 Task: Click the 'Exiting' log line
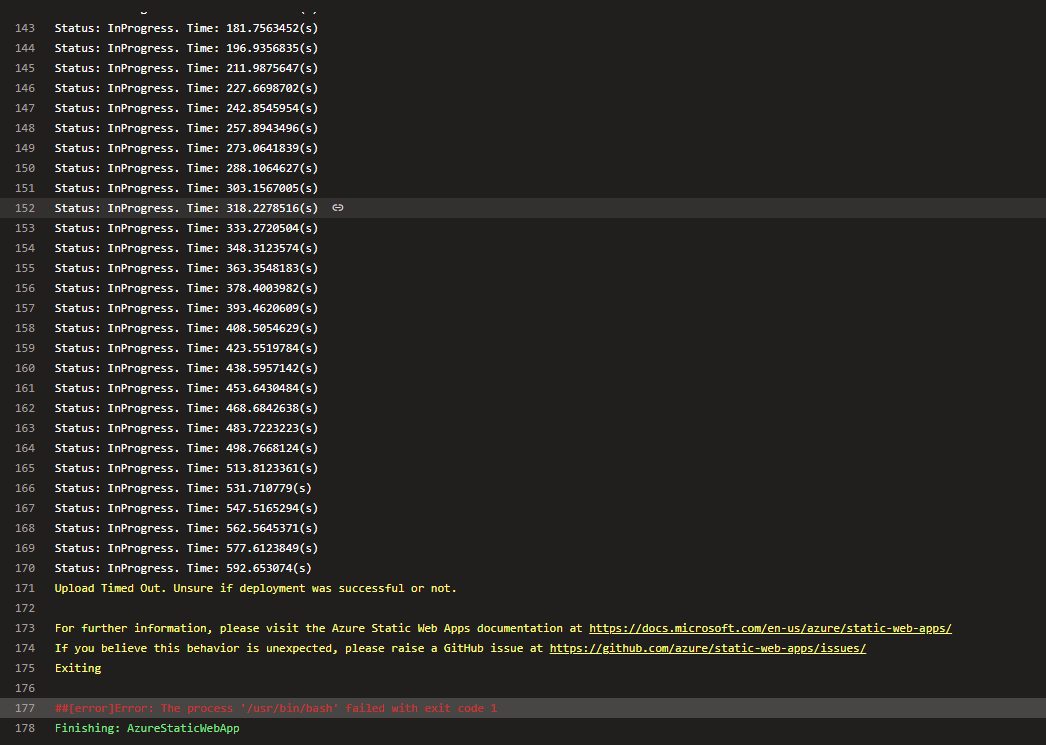(78, 668)
